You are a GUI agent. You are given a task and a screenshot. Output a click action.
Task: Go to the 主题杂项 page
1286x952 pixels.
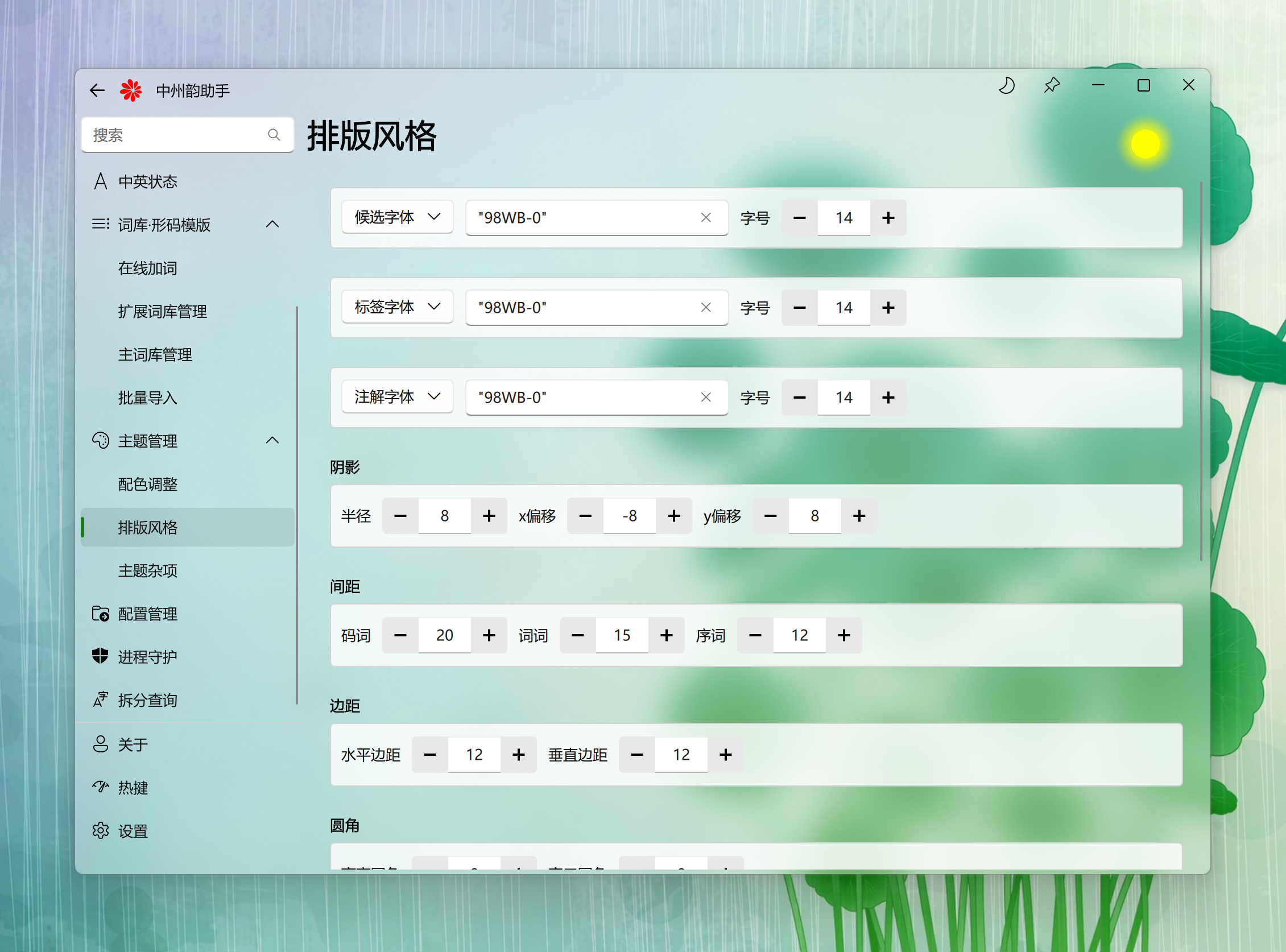pos(147,570)
